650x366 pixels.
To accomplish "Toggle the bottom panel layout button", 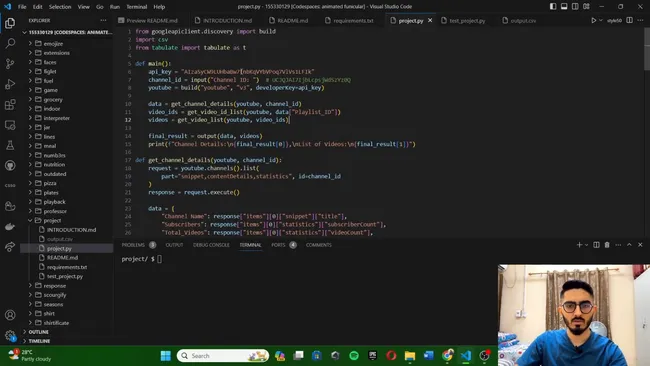I will click(x=564, y=7).
